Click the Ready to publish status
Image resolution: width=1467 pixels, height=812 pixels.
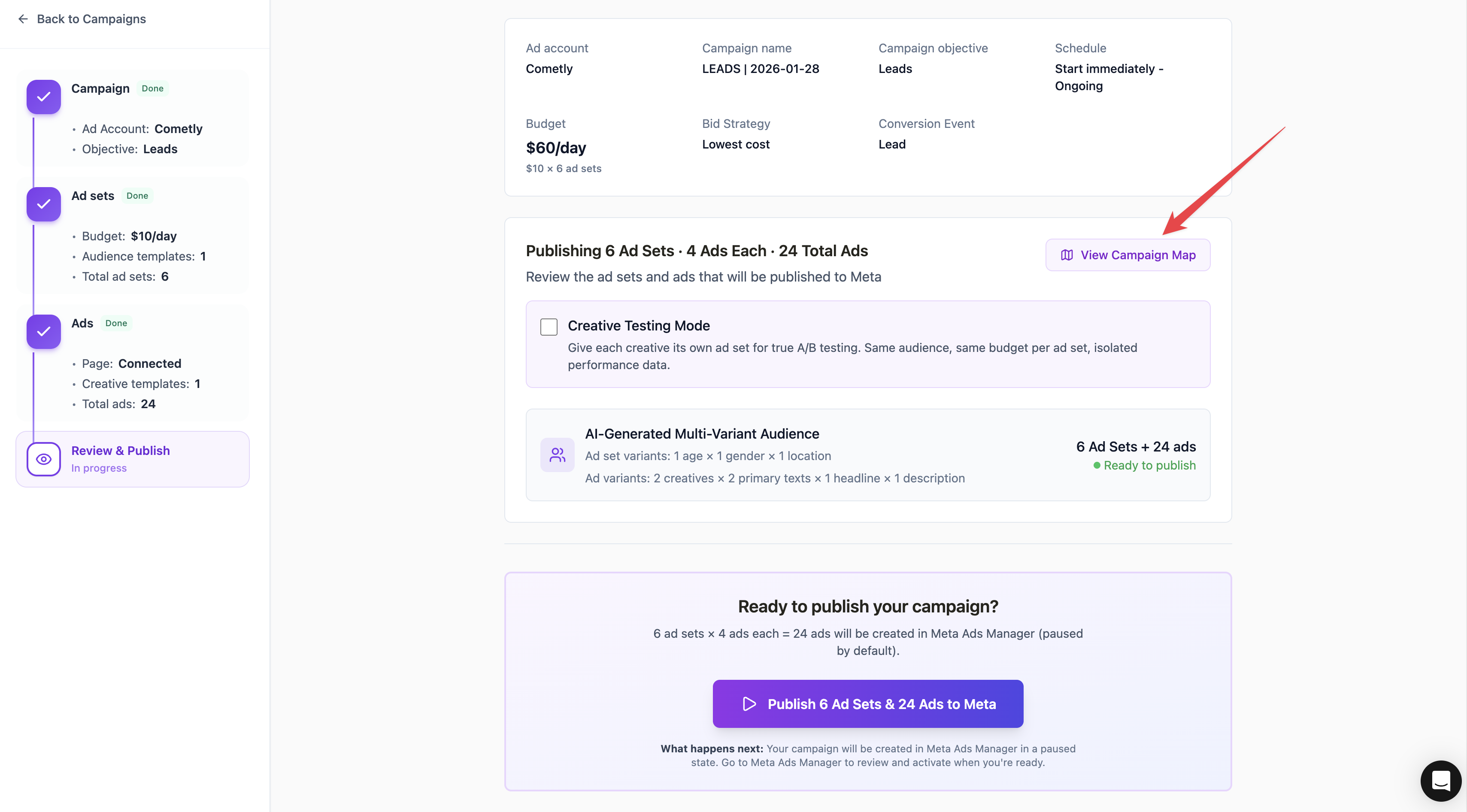(x=1149, y=465)
